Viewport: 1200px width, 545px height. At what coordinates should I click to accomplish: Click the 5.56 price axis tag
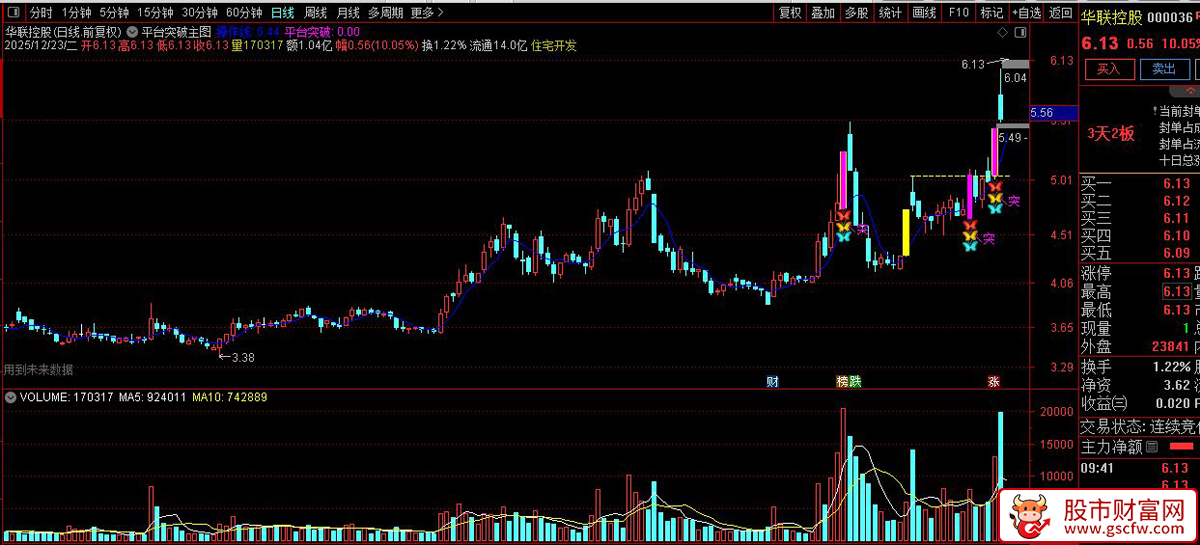[x=1052, y=114]
